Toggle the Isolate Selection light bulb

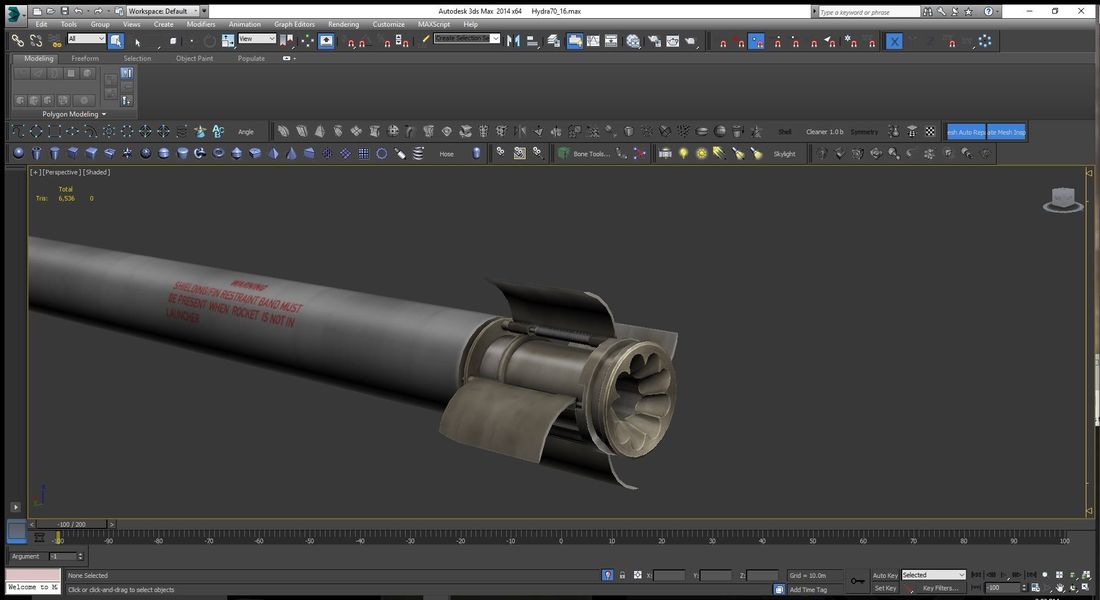[608, 575]
